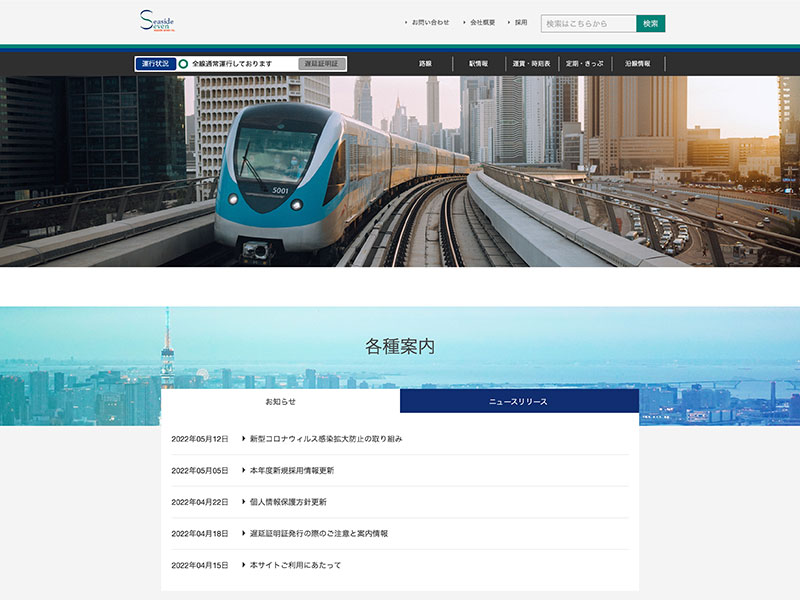Viewport: 800px width, 600px height.
Task: Click the arrow beside the 遅延証明証発行 notice
Action: coord(243,534)
